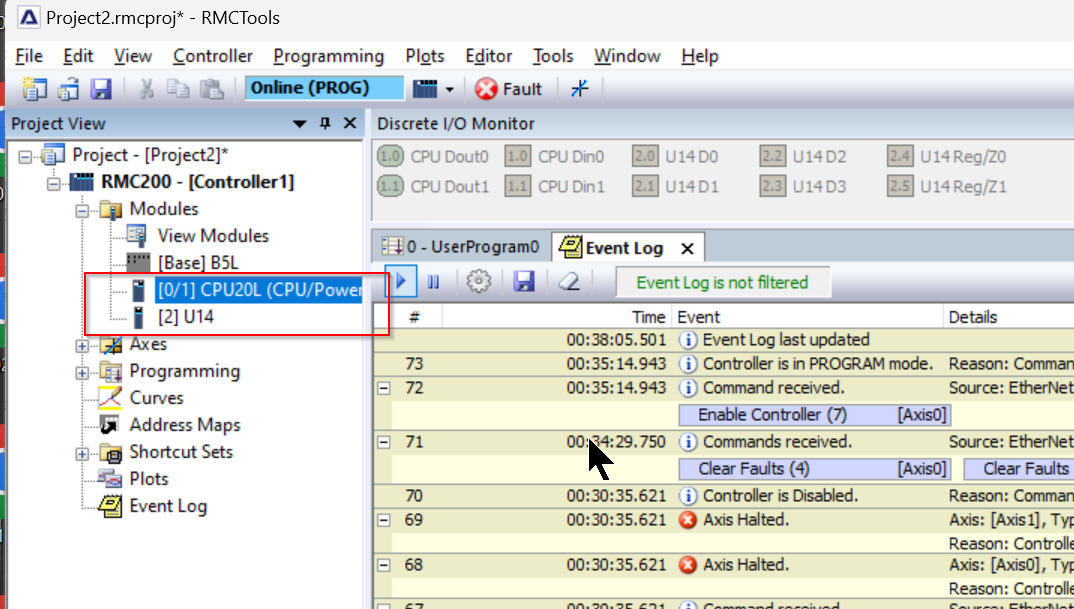Toggle the CPU Dout0 output indicator 1.0
This screenshot has height=609, width=1074.
[390, 156]
